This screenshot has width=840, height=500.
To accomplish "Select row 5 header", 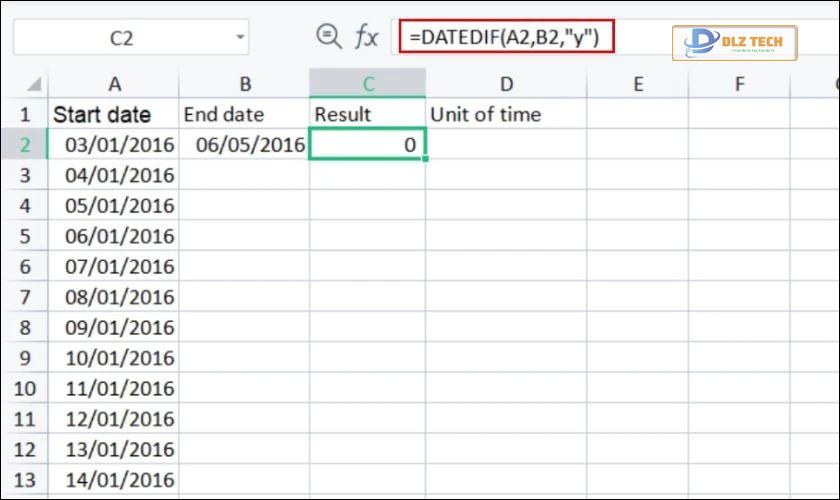I will click(25, 236).
